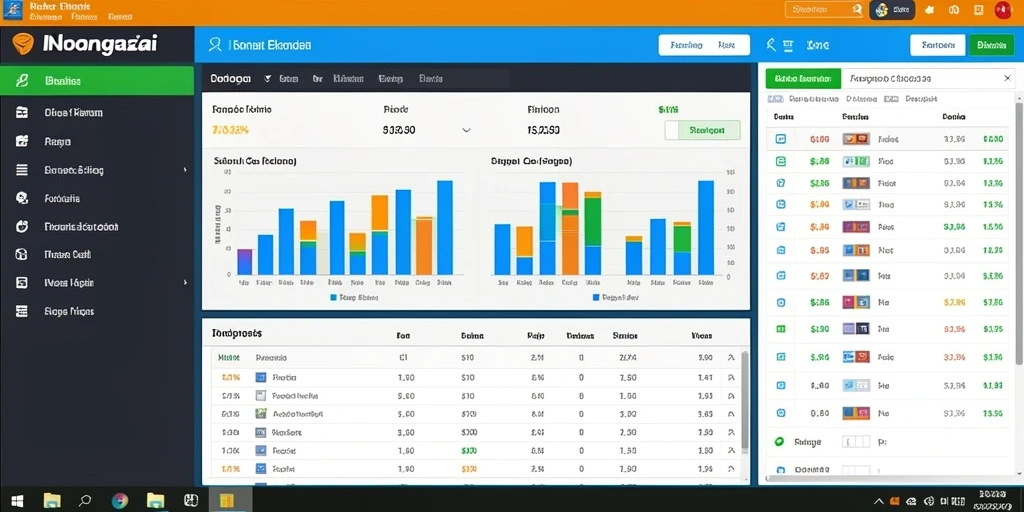Click the taskbar search magnifier icon
This screenshot has width=1024, height=512.
(85, 501)
